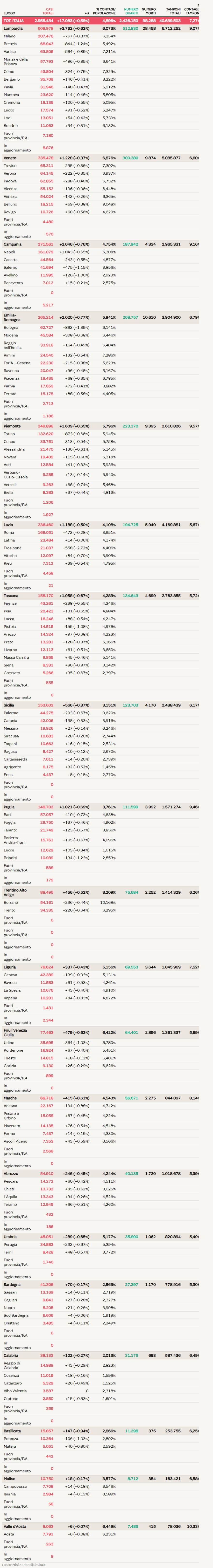Viewport: 213px width, 1568px height.
Task: Click the Toscana region row
Action: point(11,596)
